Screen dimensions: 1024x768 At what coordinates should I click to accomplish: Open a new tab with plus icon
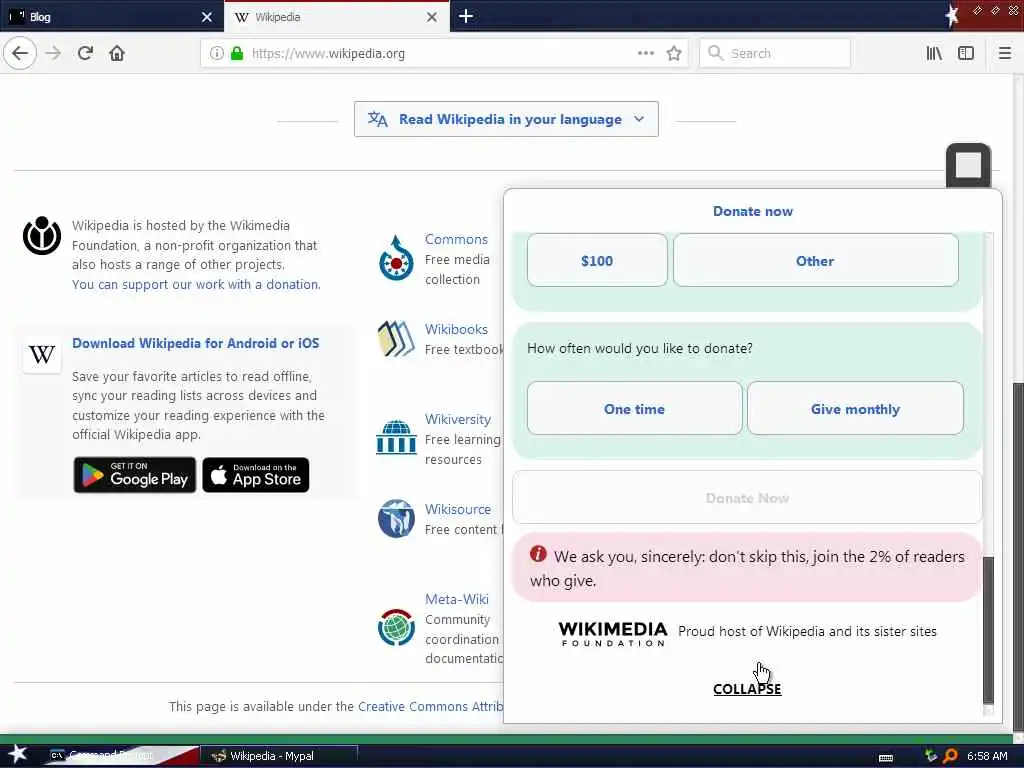pos(466,16)
